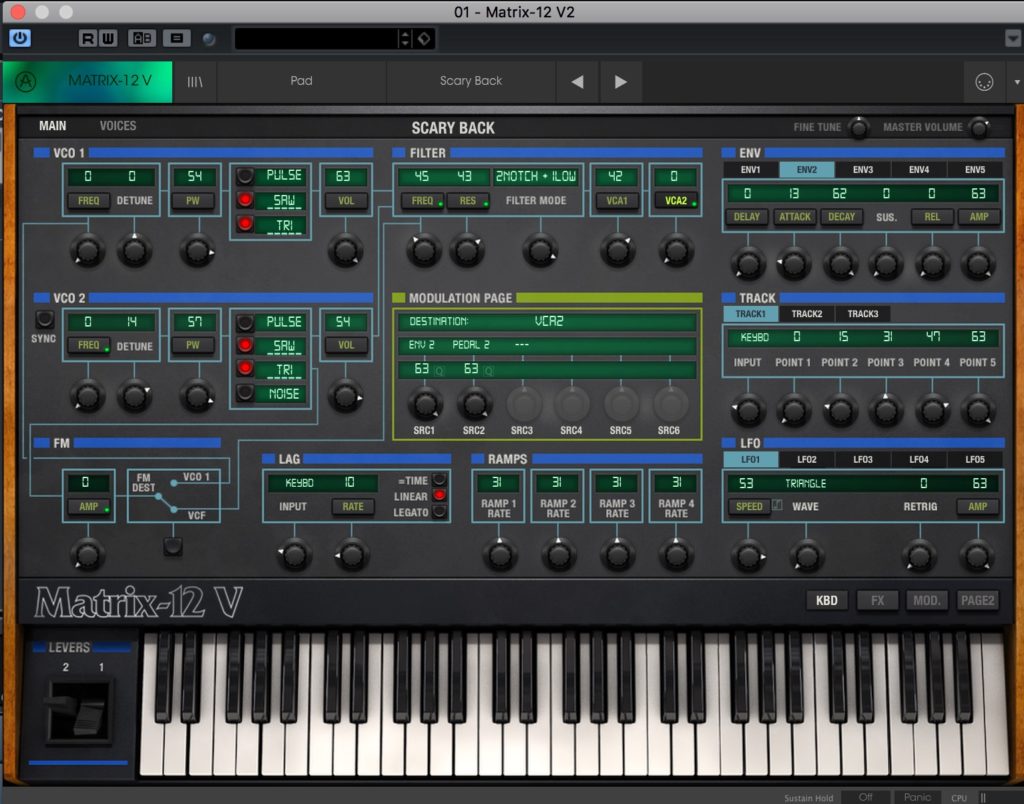The height and width of the screenshot is (804, 1024).
Task: Open the LFO TRIANGLE wave selector
Action: (805, 483)
